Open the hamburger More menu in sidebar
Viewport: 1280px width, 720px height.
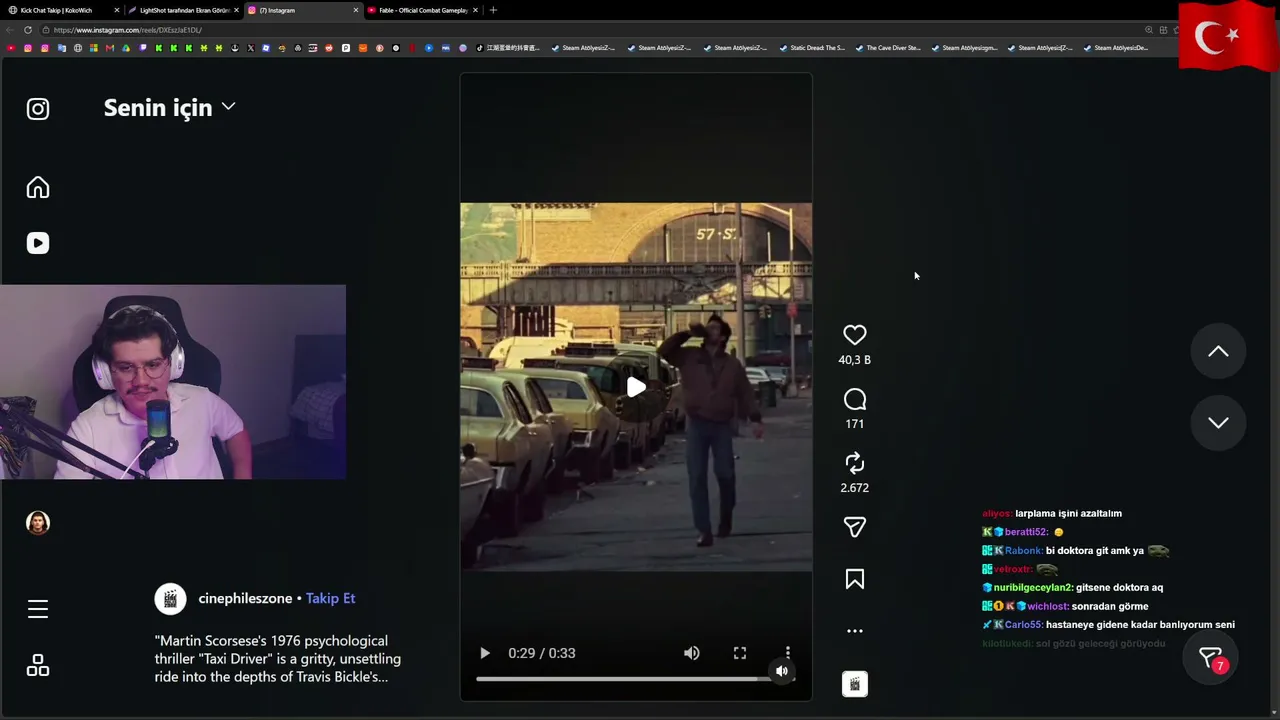(38, 609)
